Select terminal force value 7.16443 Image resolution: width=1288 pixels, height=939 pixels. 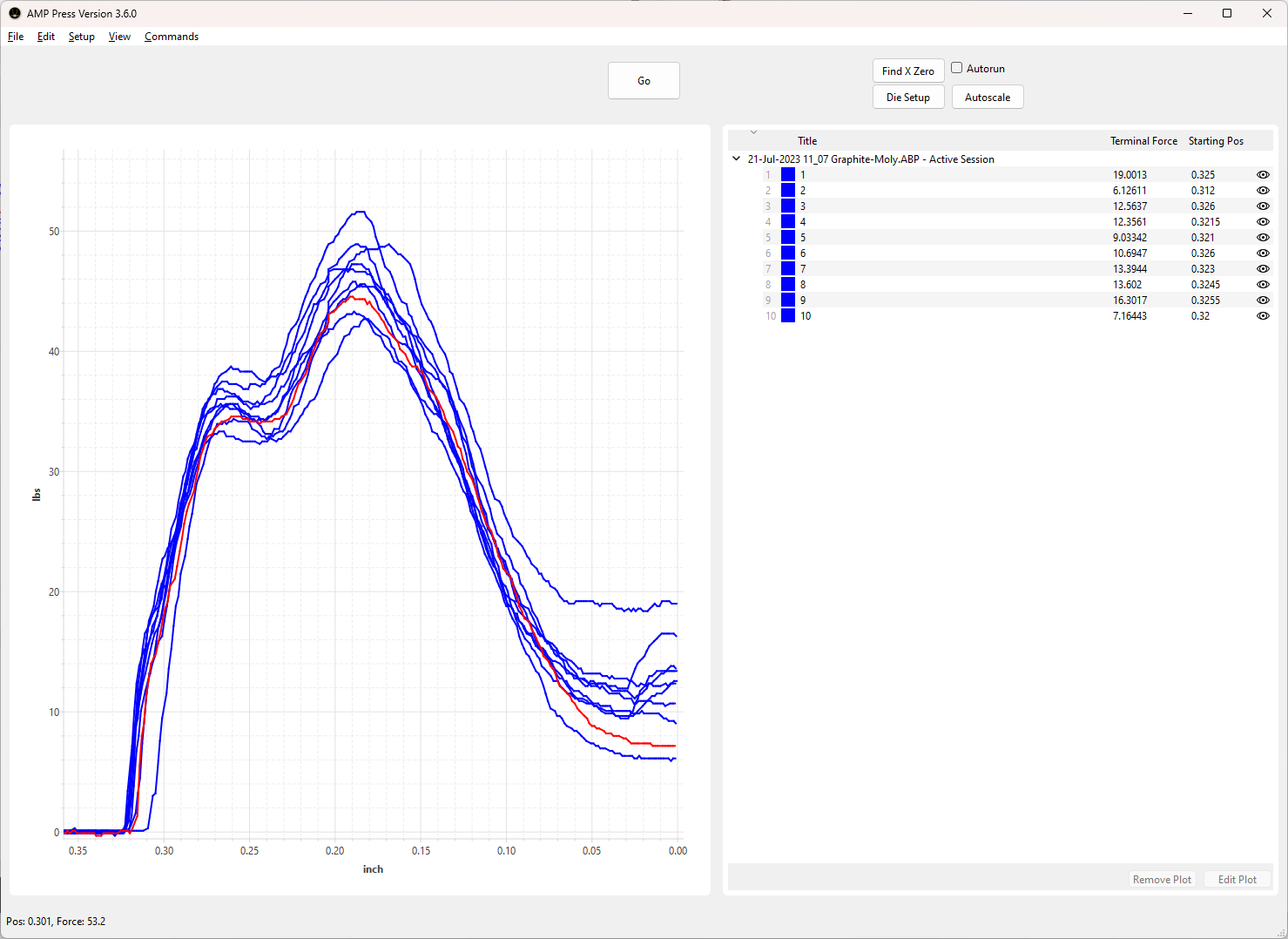(1130, 316)
